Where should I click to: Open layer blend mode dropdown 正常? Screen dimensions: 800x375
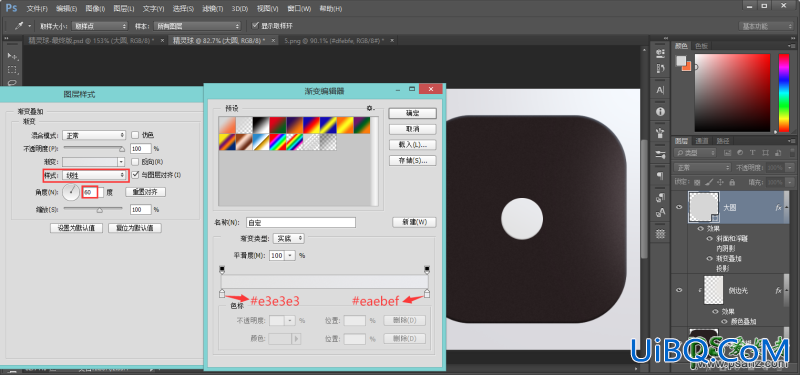click(x=703, y=167)
